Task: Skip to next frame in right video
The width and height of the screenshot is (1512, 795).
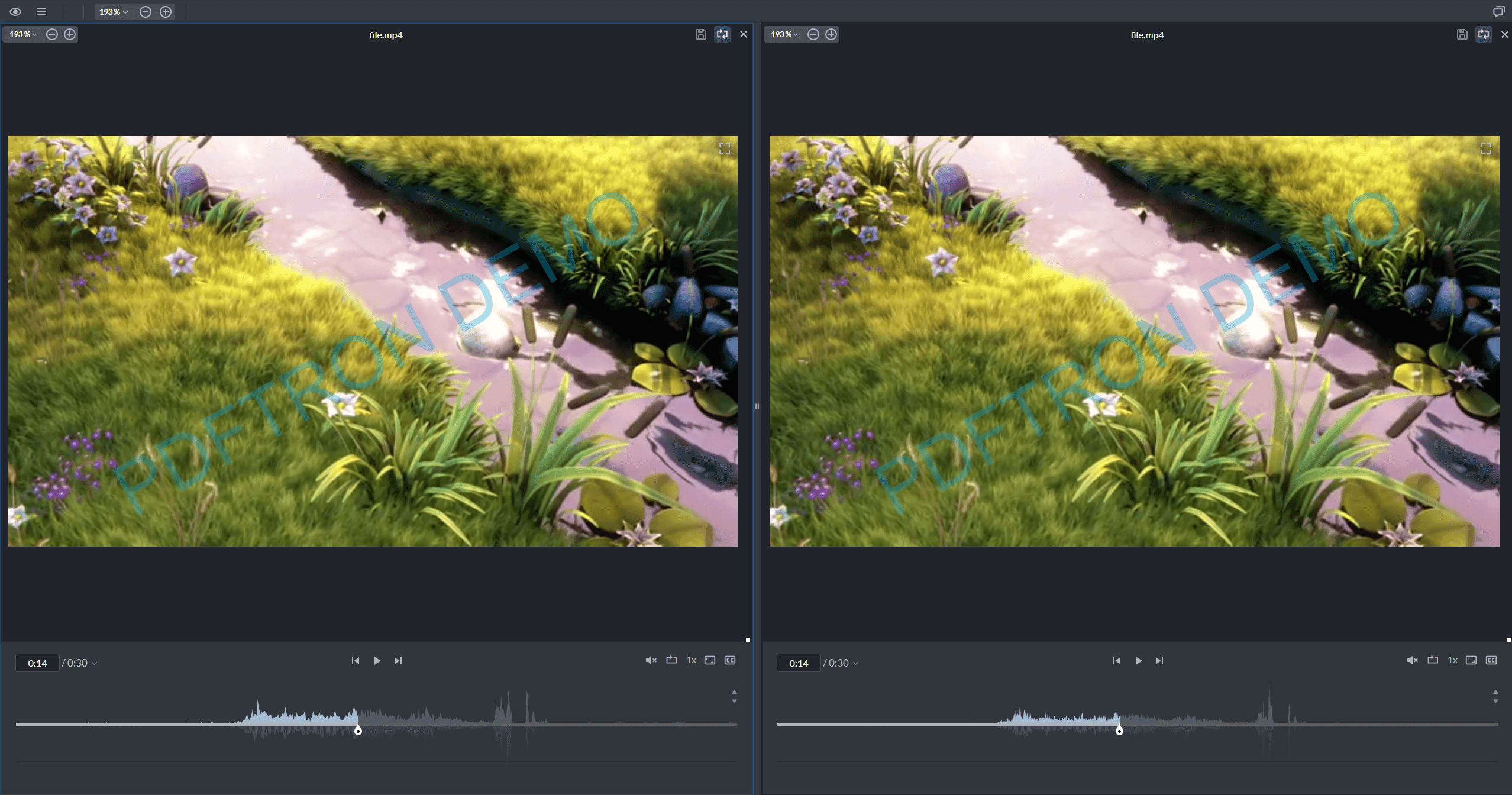Action: point(1159,661)
